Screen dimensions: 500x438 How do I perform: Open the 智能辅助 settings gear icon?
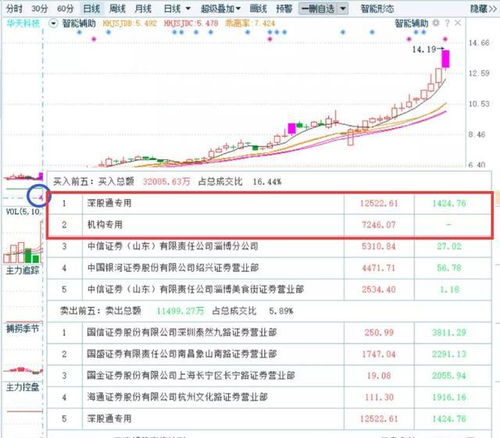click(x=436, y=23)
